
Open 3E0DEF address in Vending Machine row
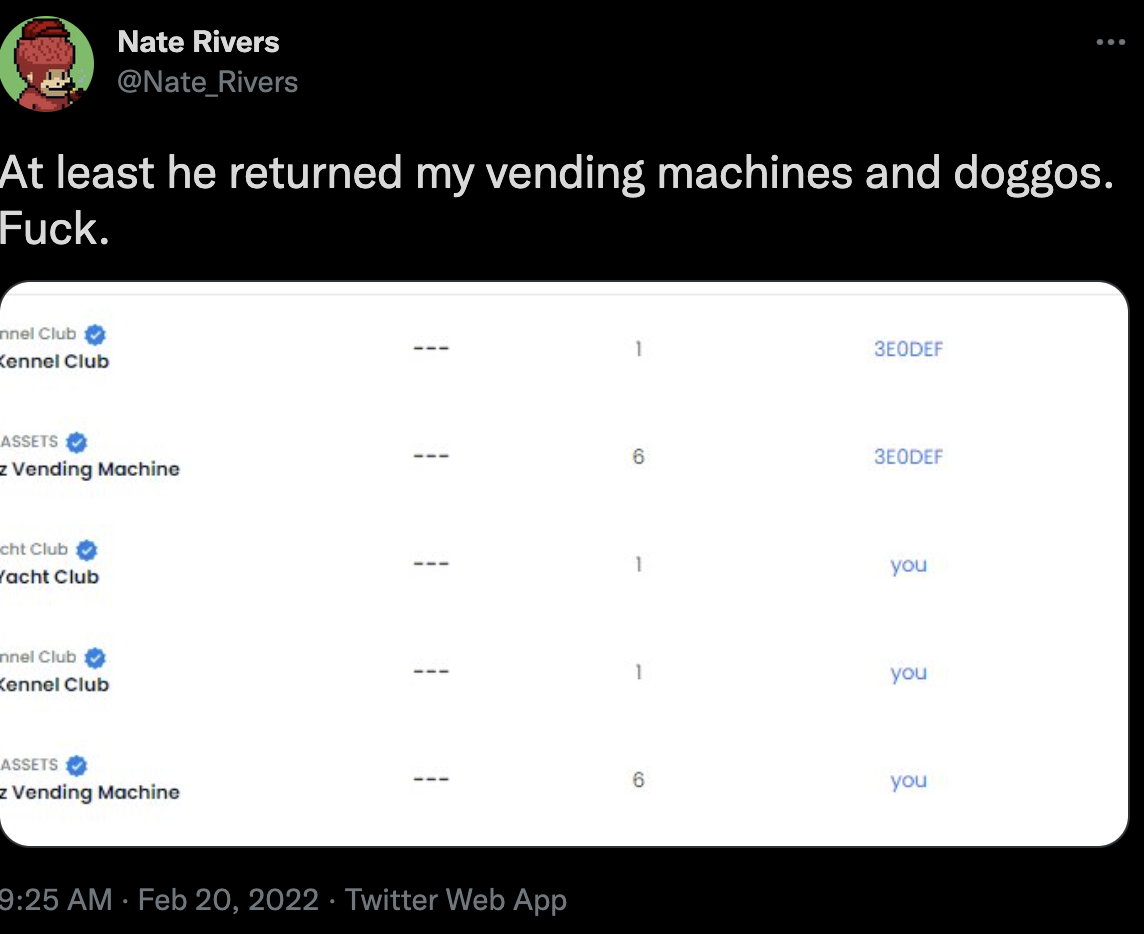[x=908, y=457]
